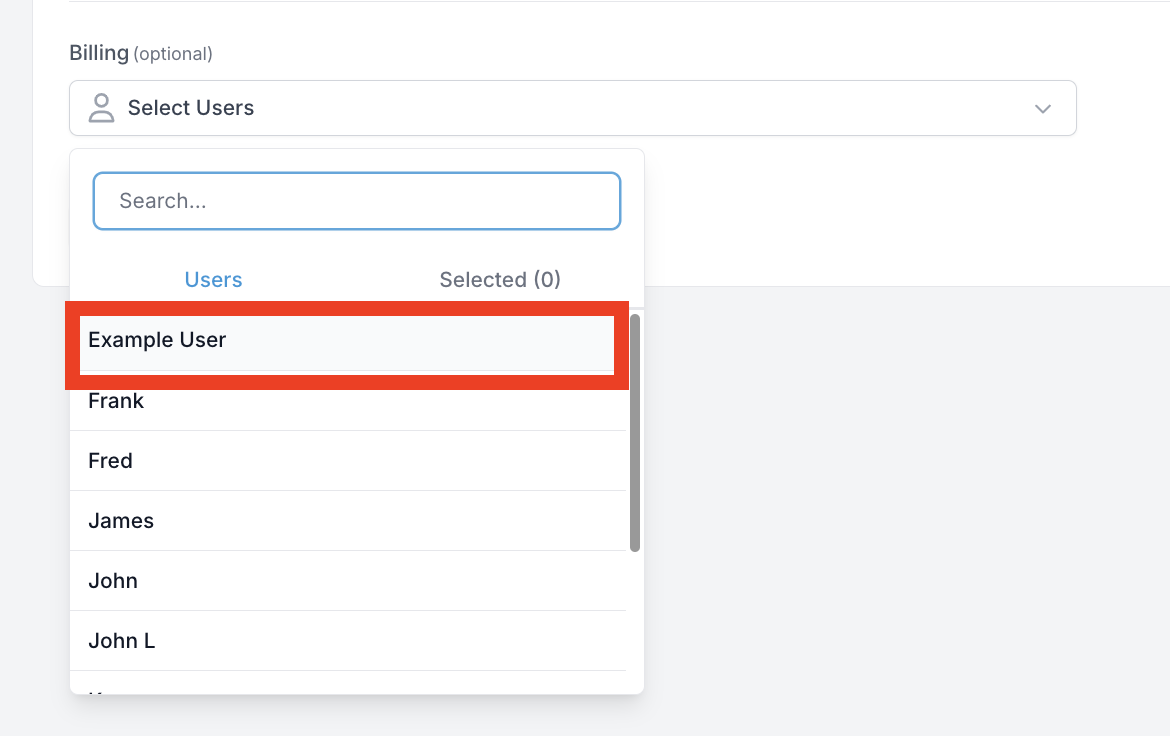Choose the John entry, not John L

coord(347,581)
